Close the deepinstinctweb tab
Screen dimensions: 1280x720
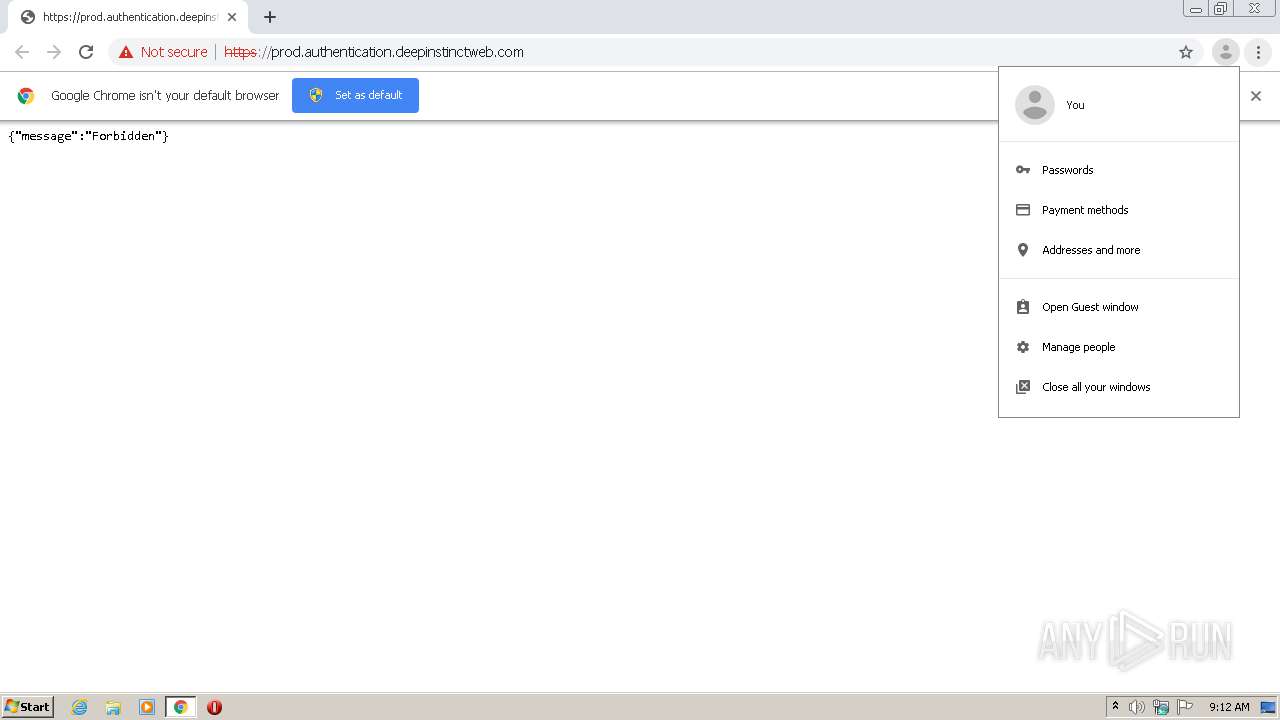click(x=232, y=17)
